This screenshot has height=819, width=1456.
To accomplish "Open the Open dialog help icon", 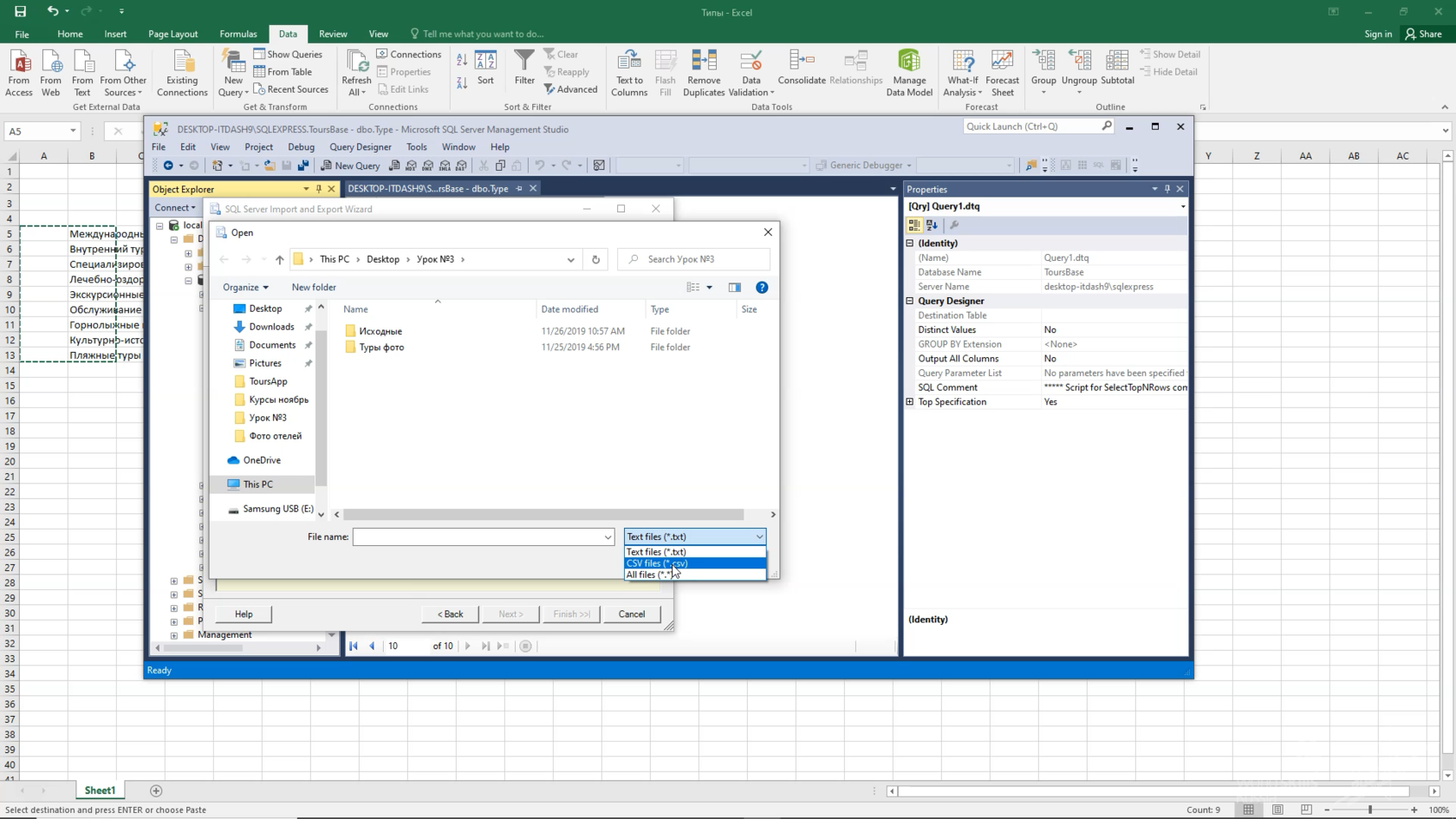I will coord(762,287).
